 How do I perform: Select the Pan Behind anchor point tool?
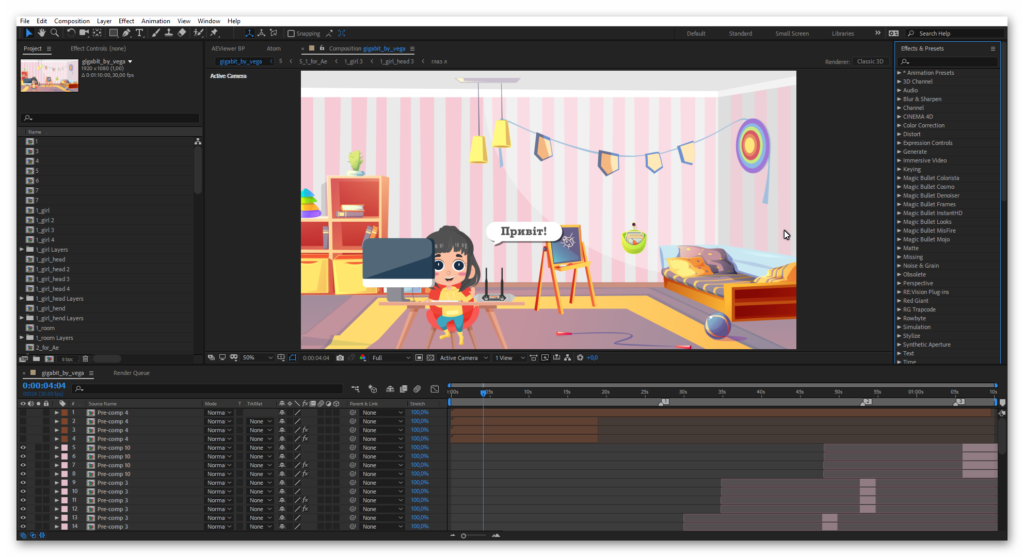[x=97, y=33]
